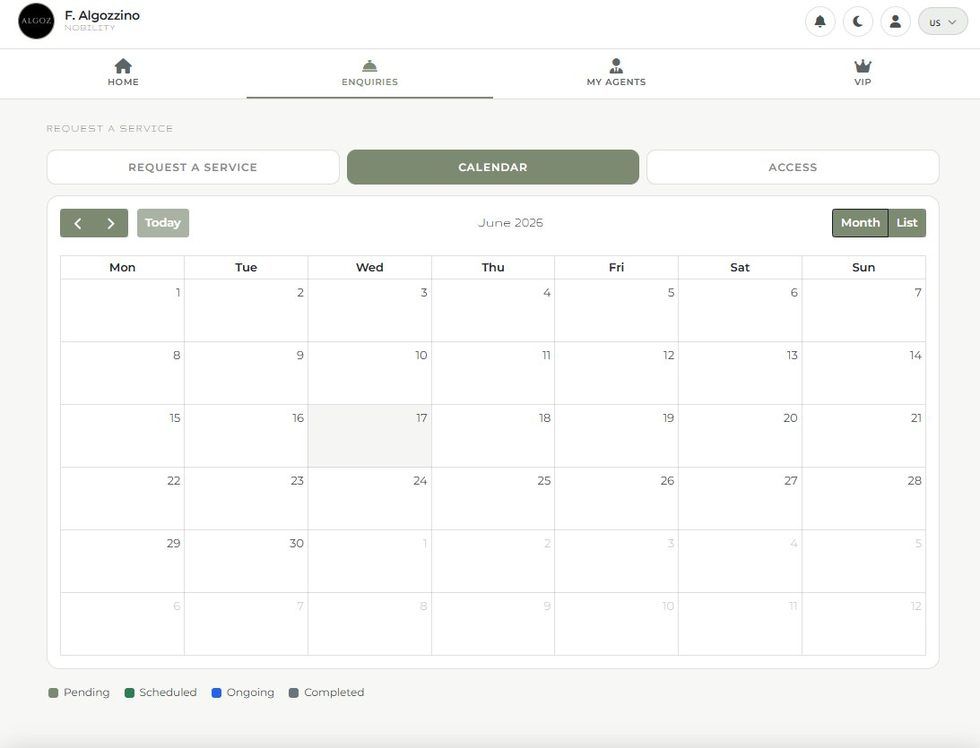Switch calendar to Month view
The height and width of the screenshot is (748, 980).
tap(860, 223)
